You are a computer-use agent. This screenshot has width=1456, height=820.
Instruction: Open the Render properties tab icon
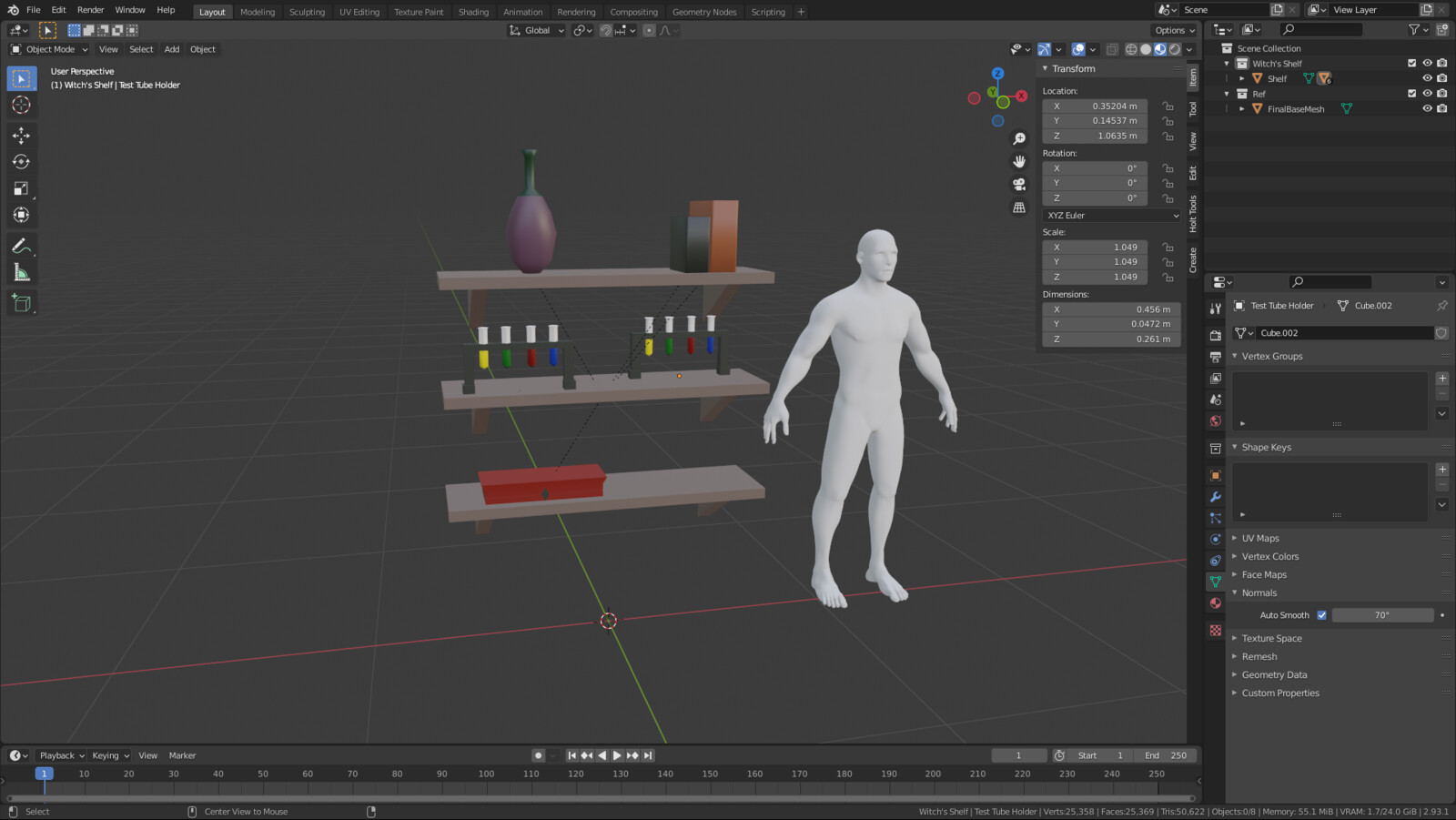pos(1216,336)
